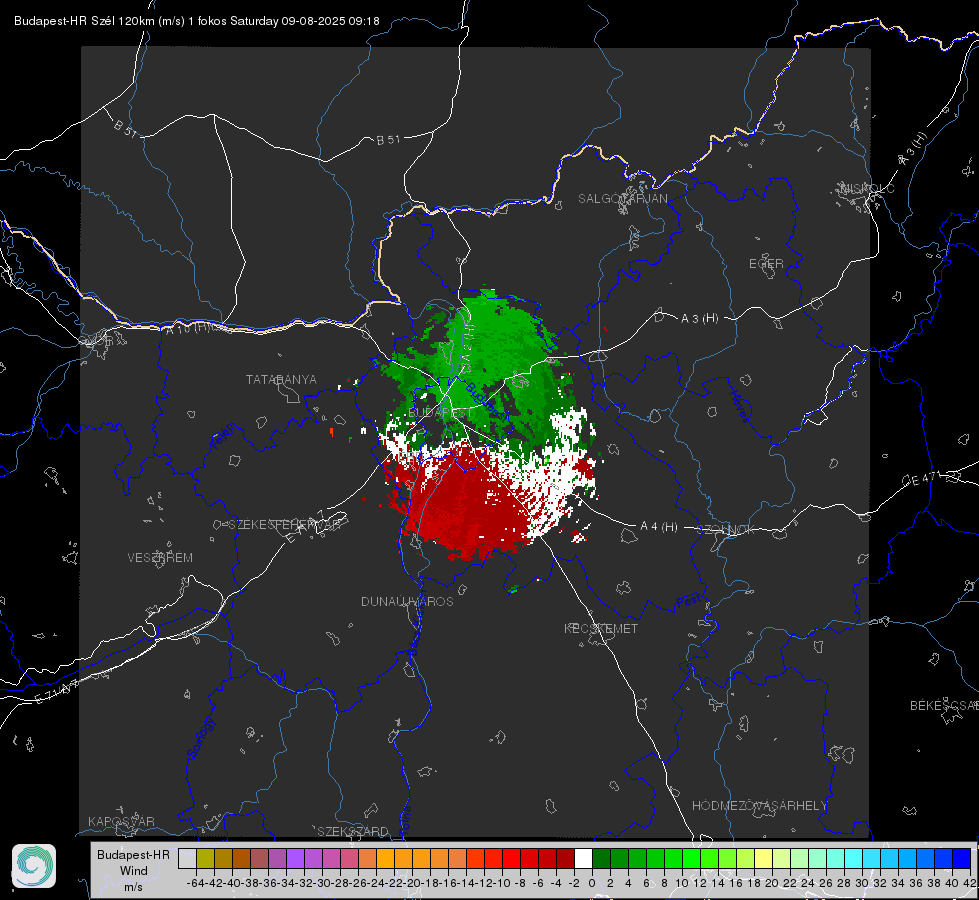
Task: Click the KAPOSVÁR city label
Action: tap(121, 821)
